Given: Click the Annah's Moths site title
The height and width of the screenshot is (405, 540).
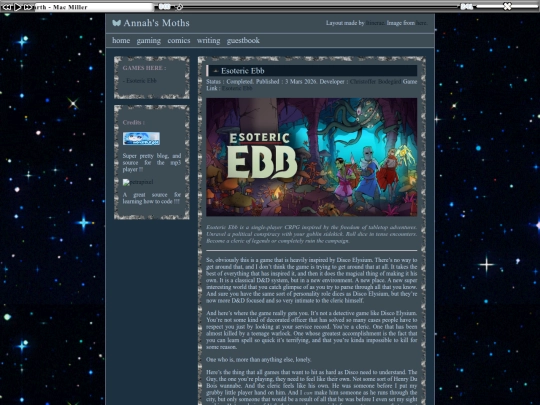Looking at the screenshot, I should [156, 23].
